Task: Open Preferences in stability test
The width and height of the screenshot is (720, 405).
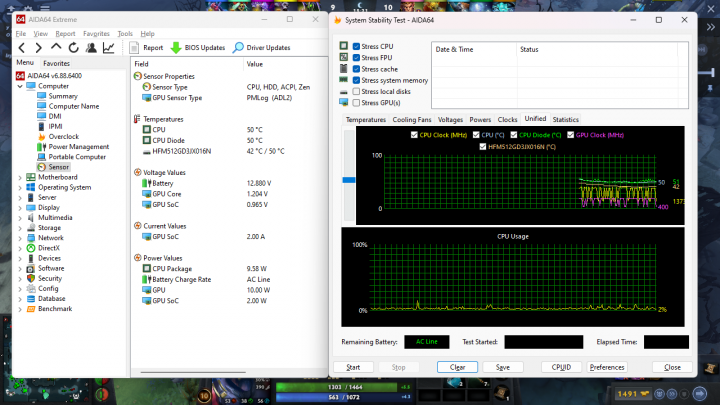Action: pyautogui.click(x=607, y=367)
